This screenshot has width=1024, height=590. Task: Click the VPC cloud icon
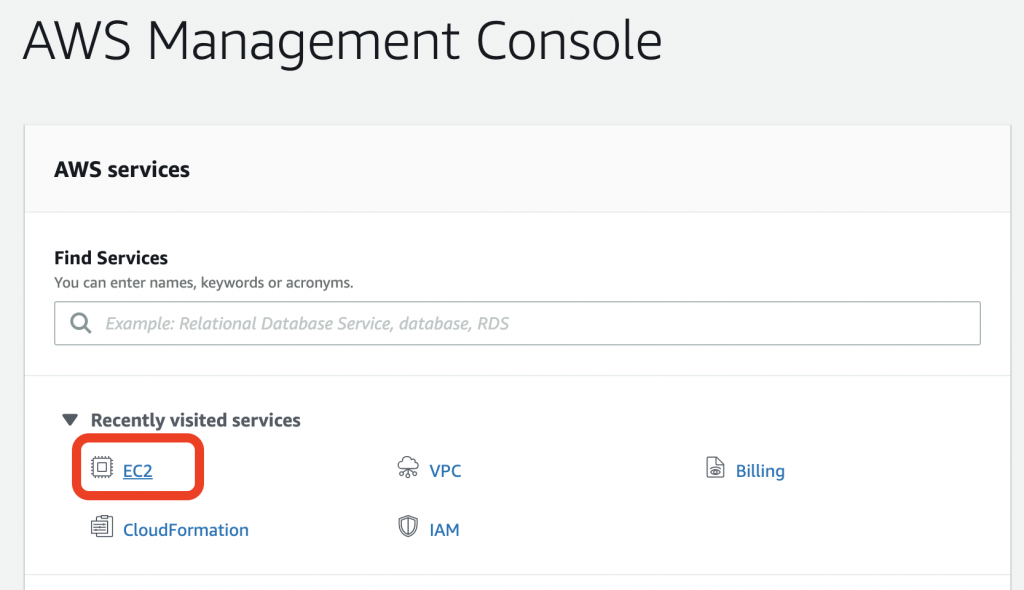tap(408, 469)
